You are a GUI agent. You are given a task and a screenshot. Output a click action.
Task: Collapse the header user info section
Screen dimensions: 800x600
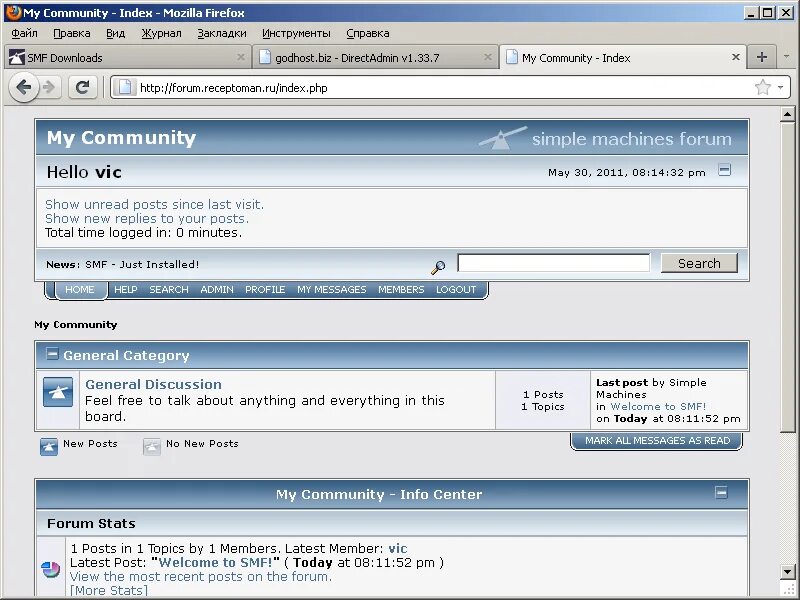point(724,169)
